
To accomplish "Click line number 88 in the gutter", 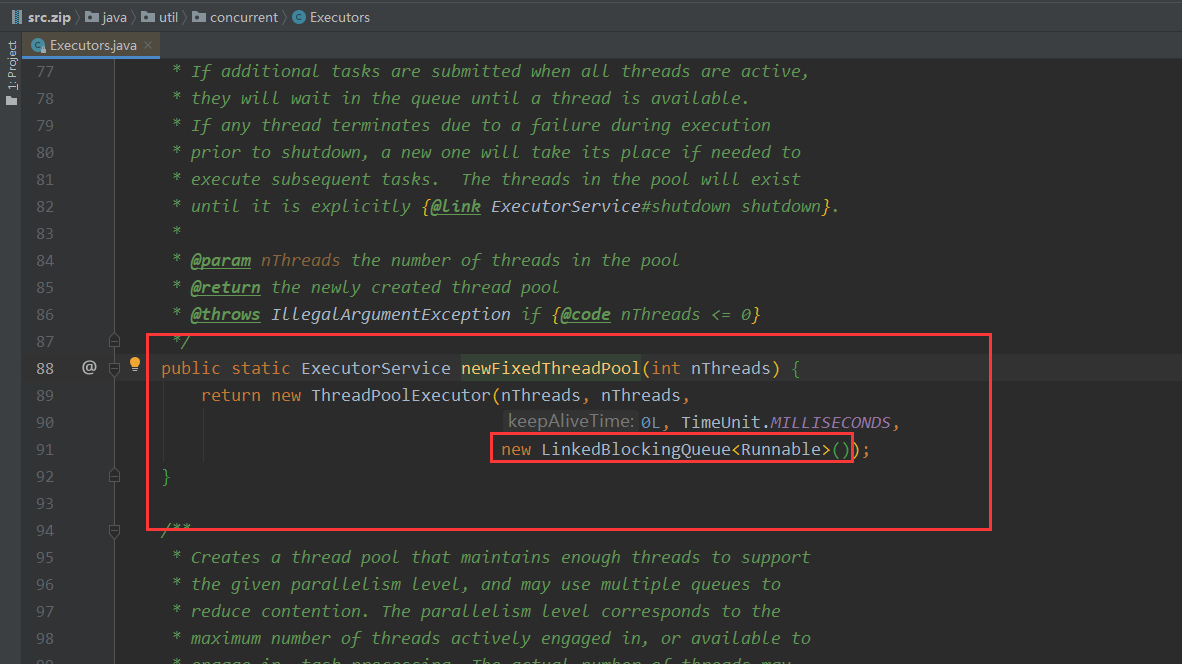I will point(45,369).
